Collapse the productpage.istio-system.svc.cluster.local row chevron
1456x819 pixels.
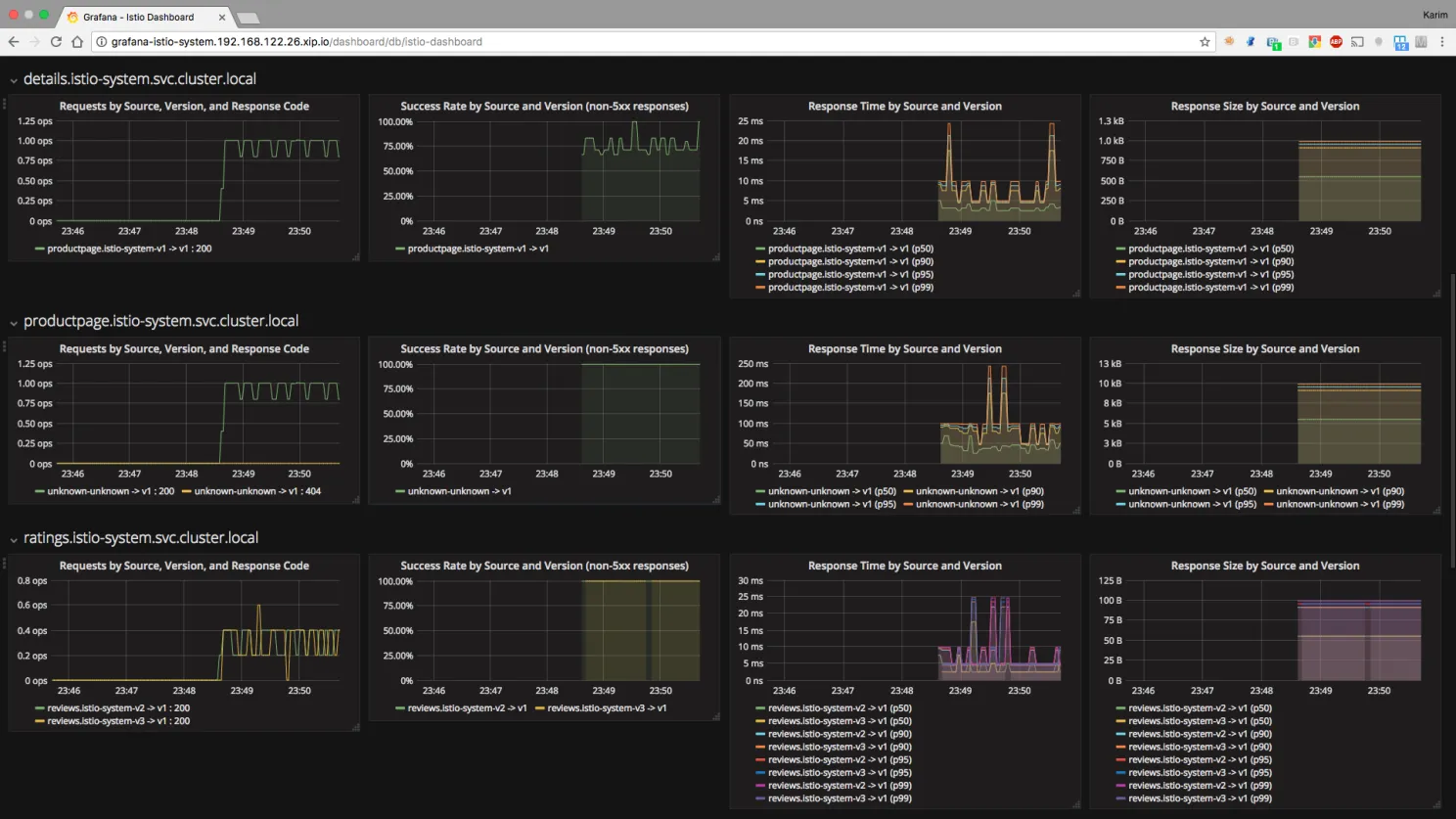14,323
